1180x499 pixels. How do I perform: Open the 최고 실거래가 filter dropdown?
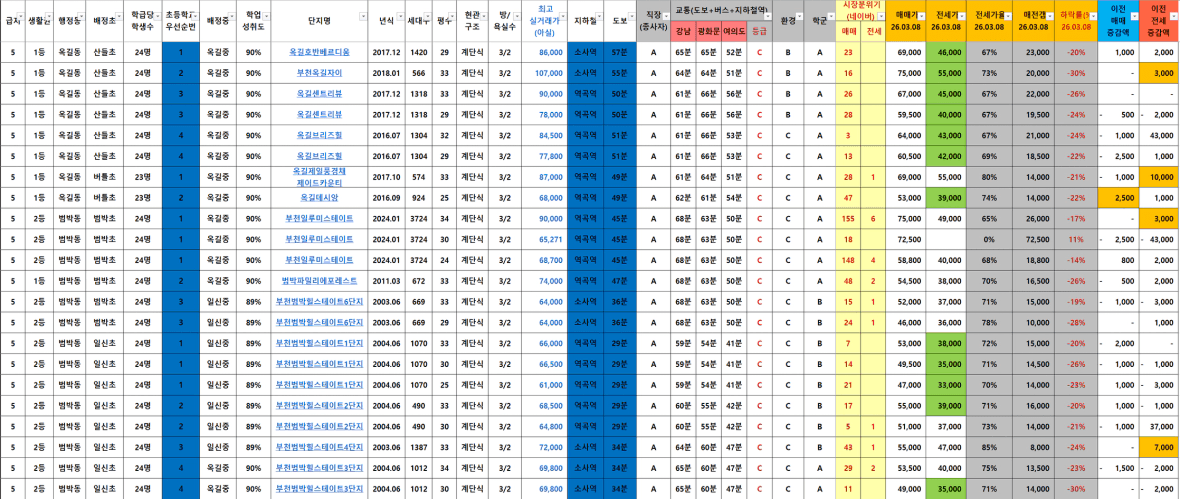coord(561,15)
